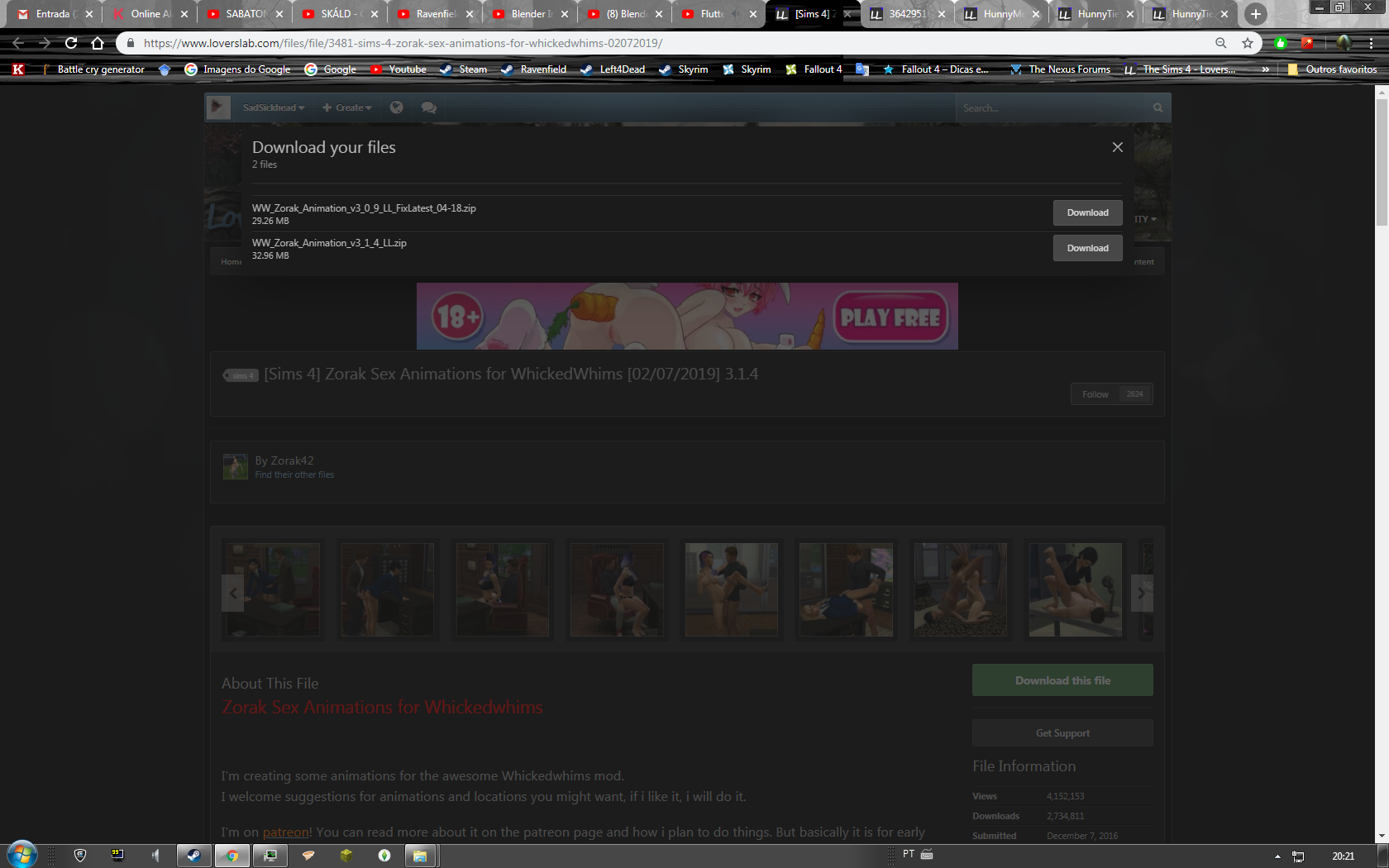The image size is (1389, 868).
Task: Open the globe notifications icon in site header
Action: tap(397, 107)
